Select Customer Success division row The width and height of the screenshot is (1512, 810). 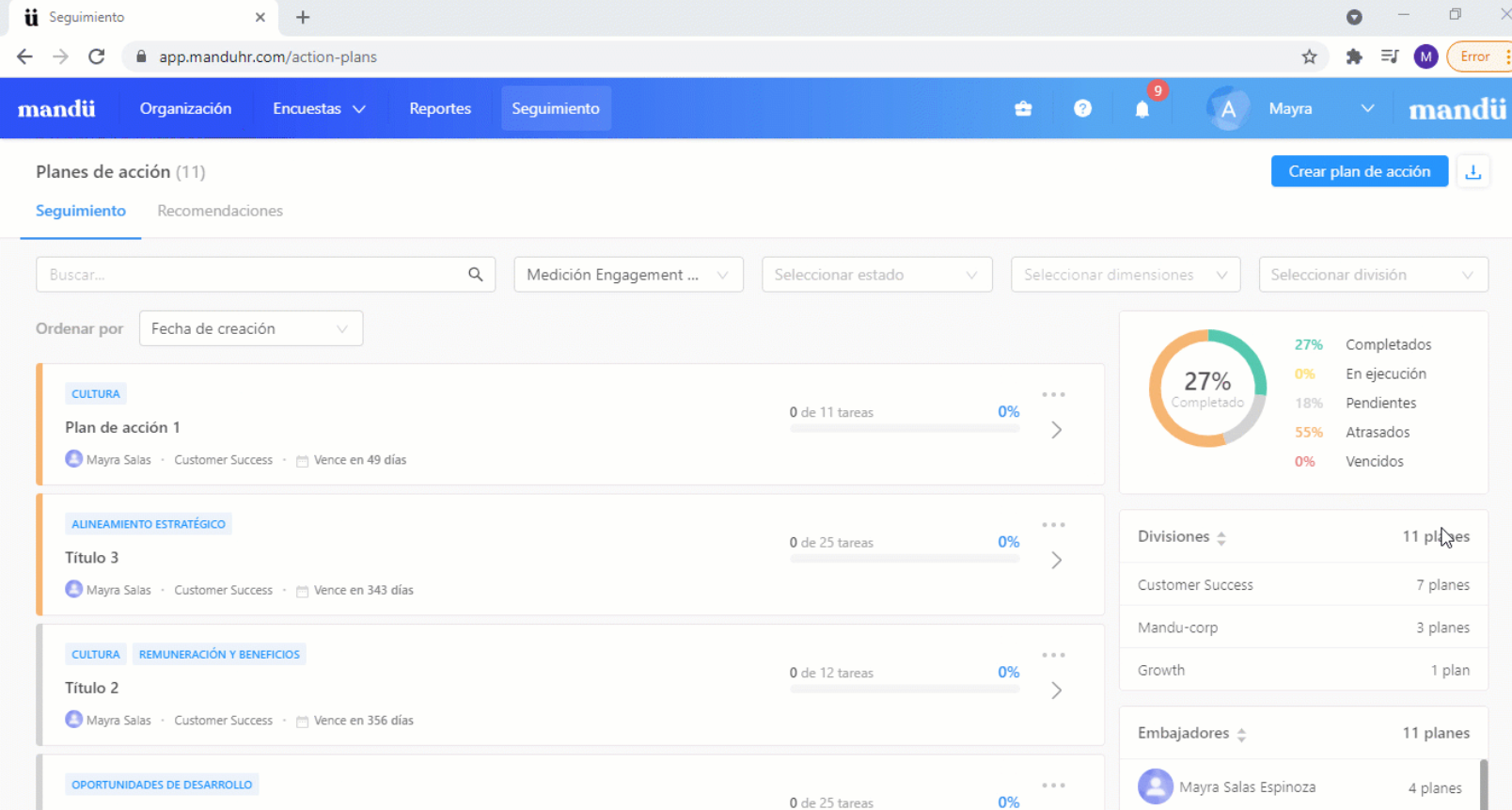(x=1303, y=585)
